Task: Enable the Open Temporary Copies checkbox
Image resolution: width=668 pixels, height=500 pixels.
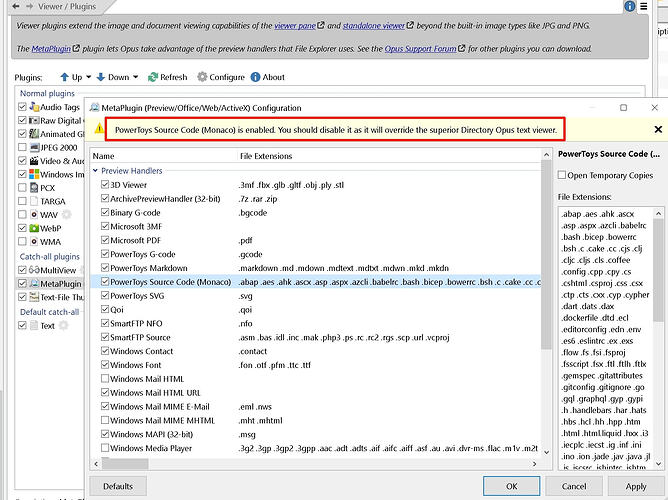Action: (x=563, y=175)
